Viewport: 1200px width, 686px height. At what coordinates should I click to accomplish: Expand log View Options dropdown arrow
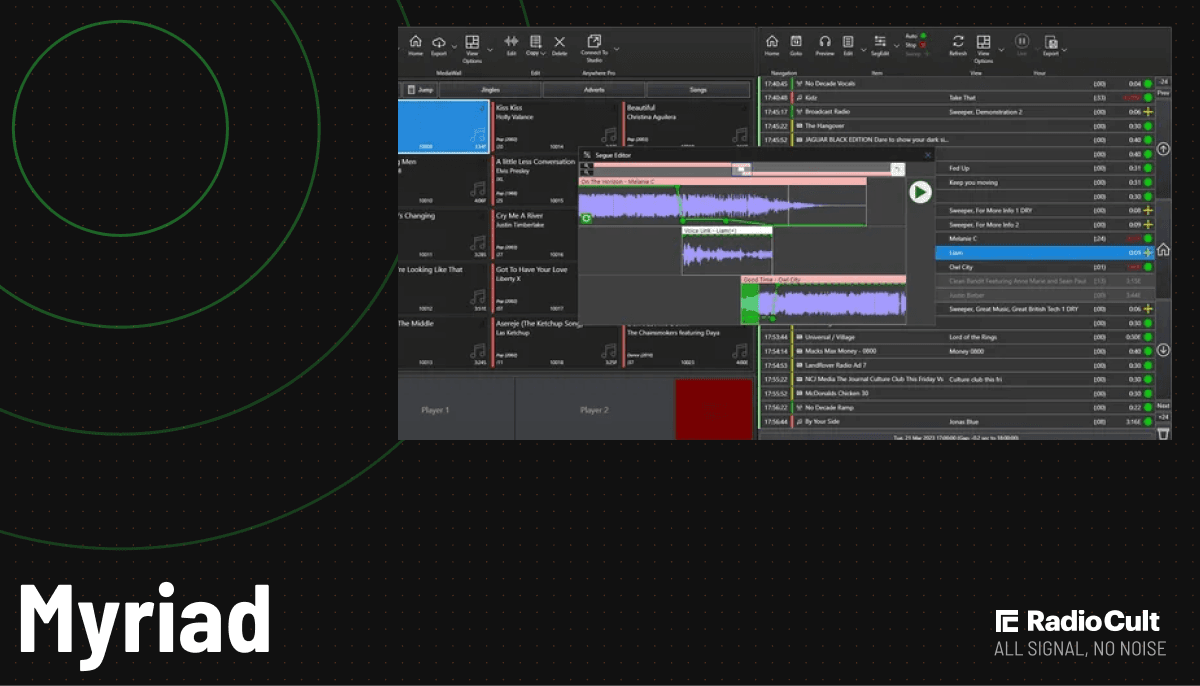[1001, 49]
